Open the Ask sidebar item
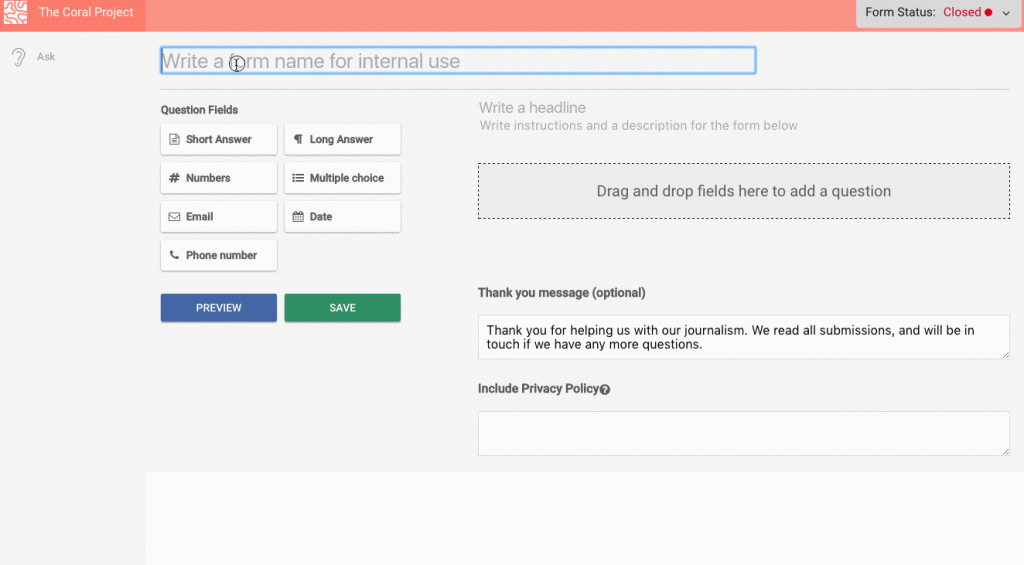Viewport: 1024px width, 565px height. (x=46, y=57)
